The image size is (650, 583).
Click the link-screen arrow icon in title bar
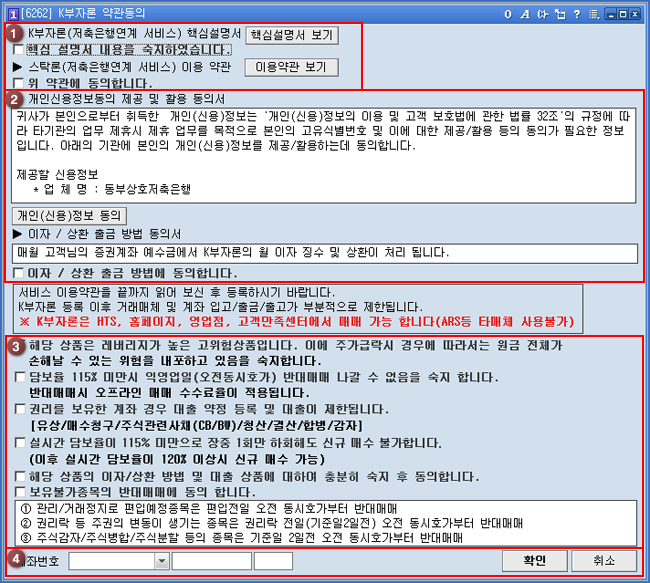(542, 12)
